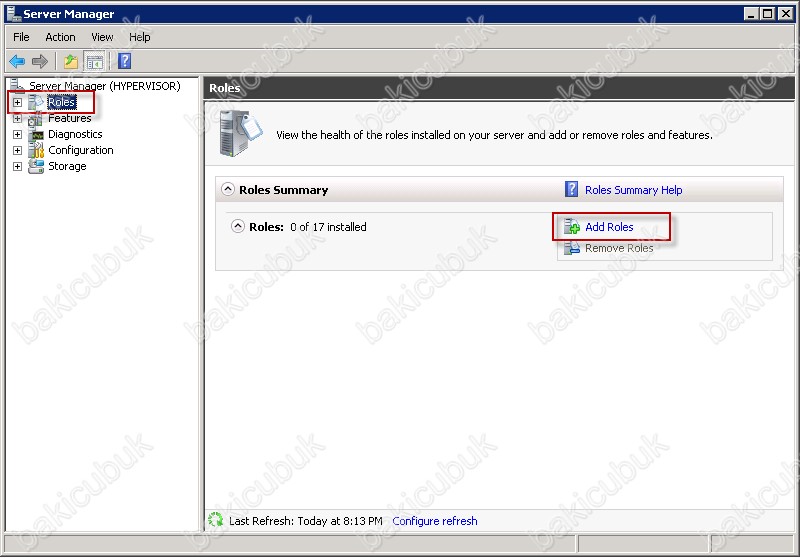Collapse the Roles: 0 of 17 installed subsection

pyautogui.click(x=238, y=226)
